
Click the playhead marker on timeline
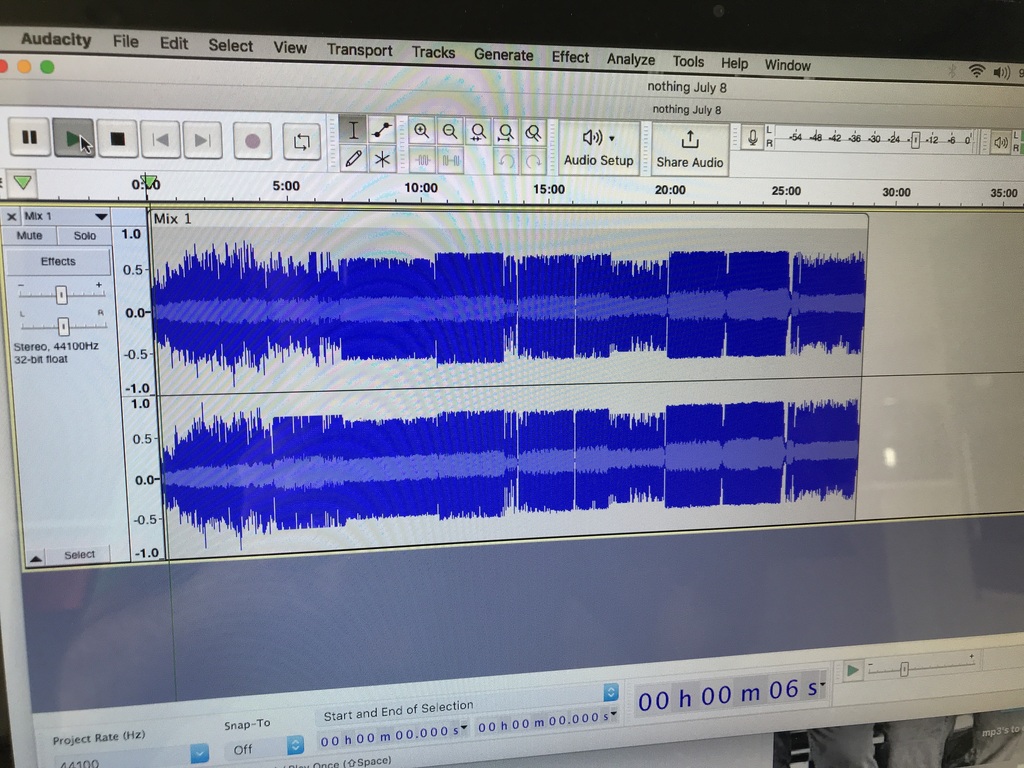[x=150, y=182]
